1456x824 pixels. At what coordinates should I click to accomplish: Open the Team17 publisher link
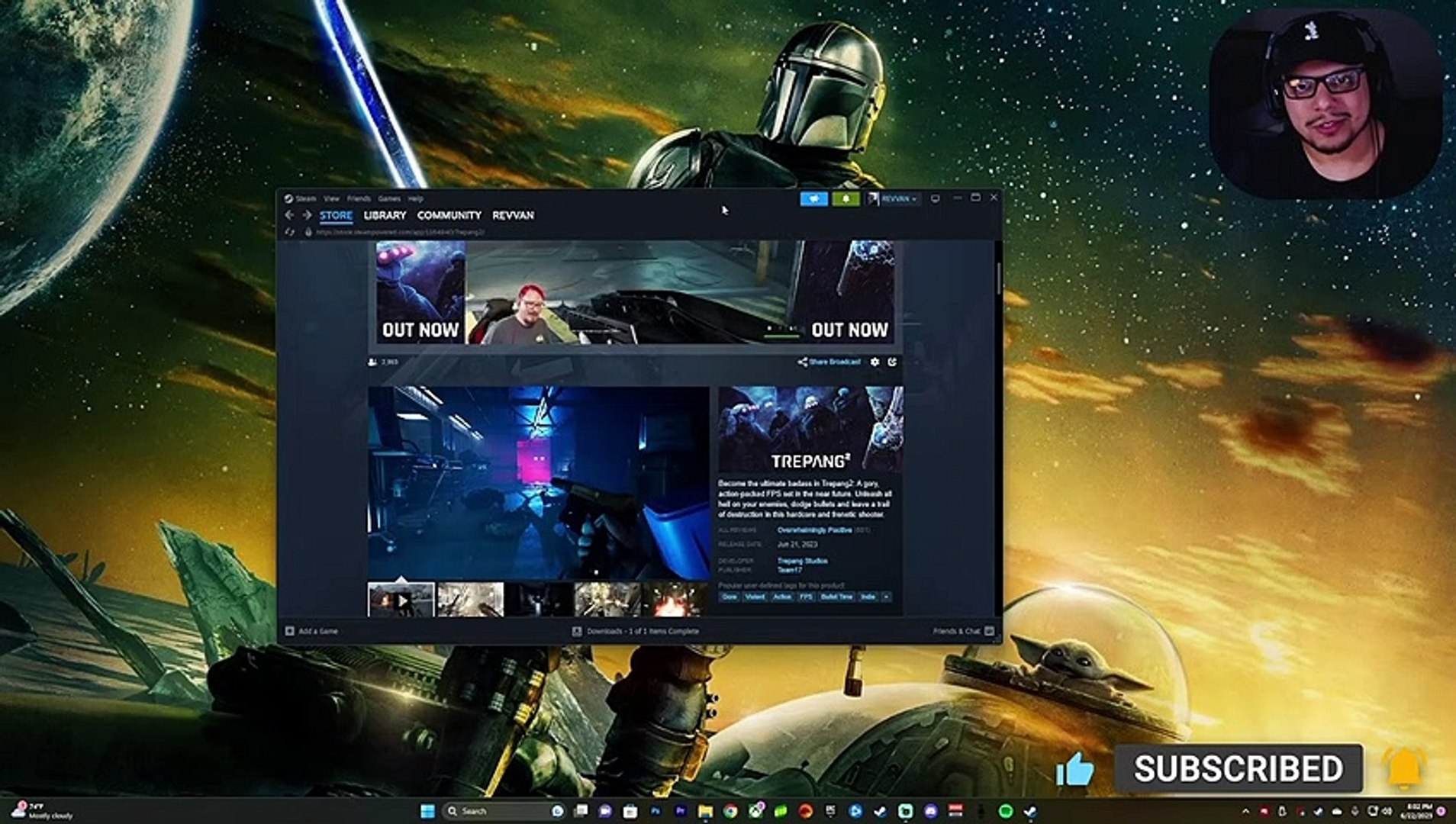pos(790,570)
